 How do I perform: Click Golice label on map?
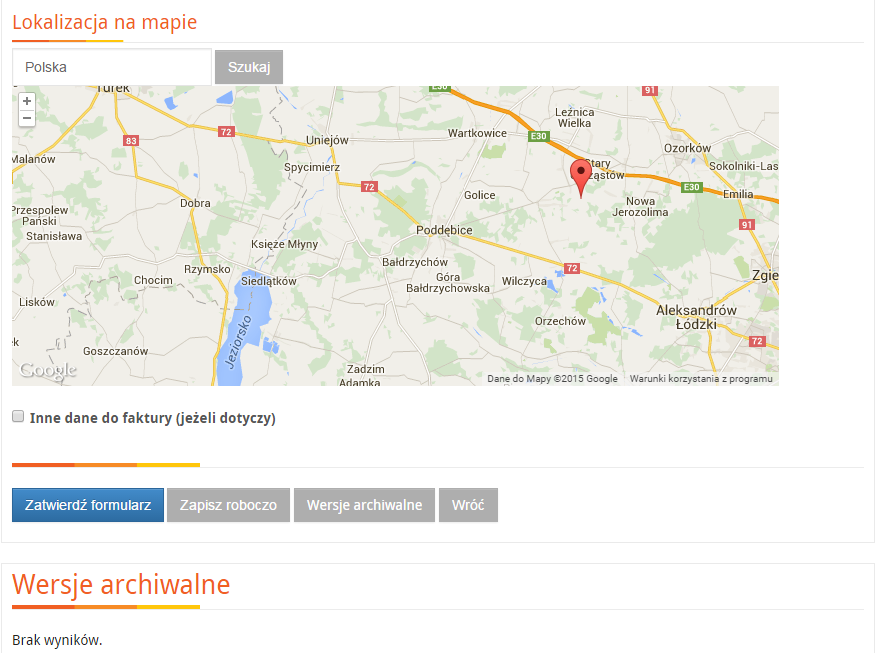pos(479,195)
